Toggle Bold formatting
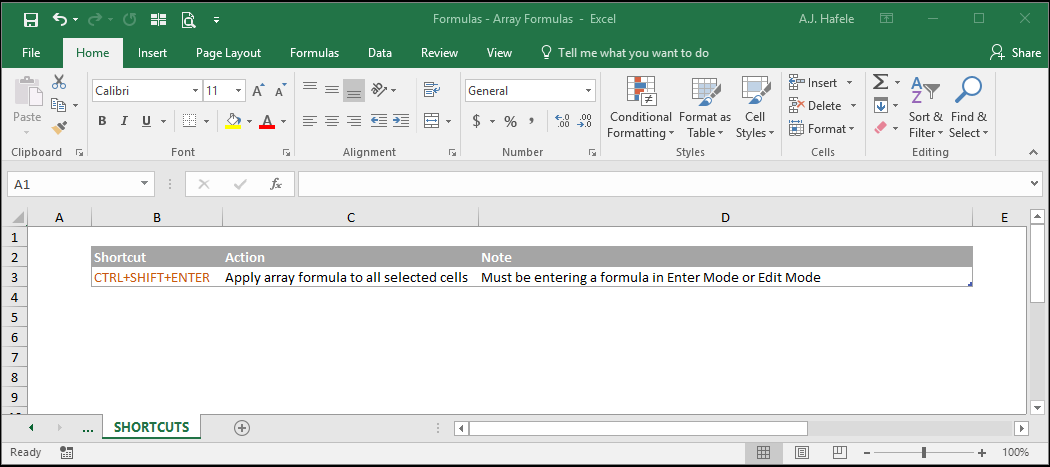The height and width of the screenshot is (467, 1050). [102, 121]
